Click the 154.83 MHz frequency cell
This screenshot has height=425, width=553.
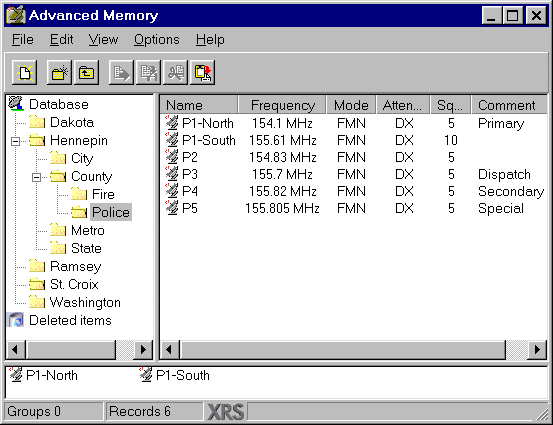(x=282, y=157)
